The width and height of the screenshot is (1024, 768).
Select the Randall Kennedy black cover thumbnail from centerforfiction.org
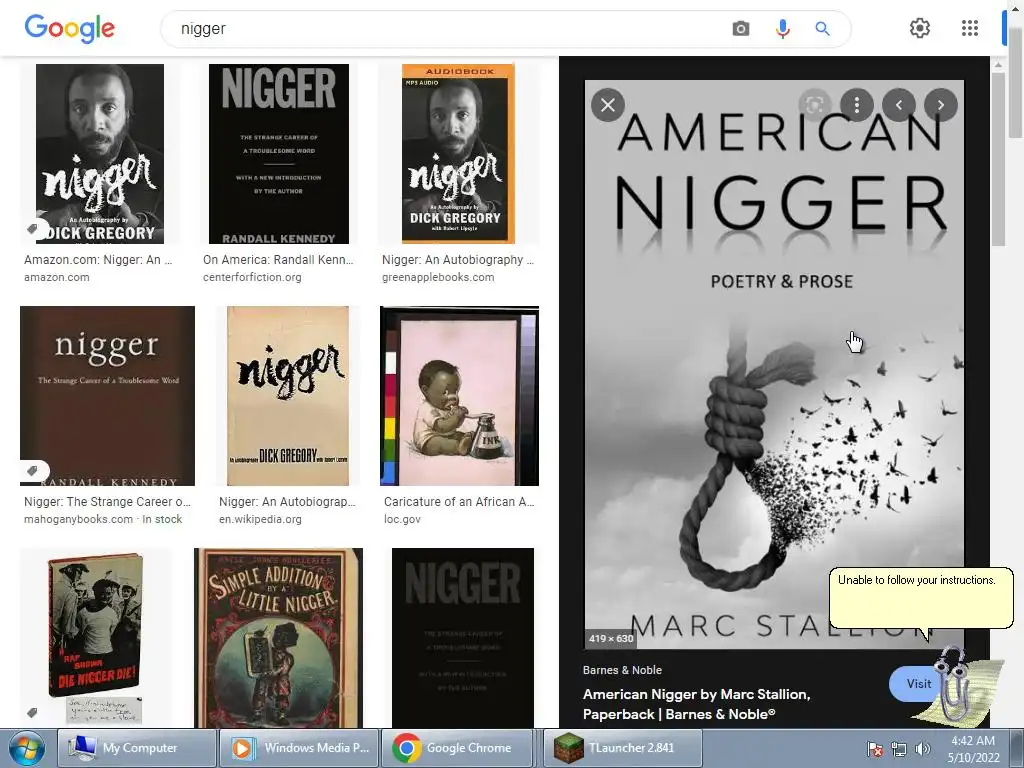pyautogui.click(x=279, y=153)
